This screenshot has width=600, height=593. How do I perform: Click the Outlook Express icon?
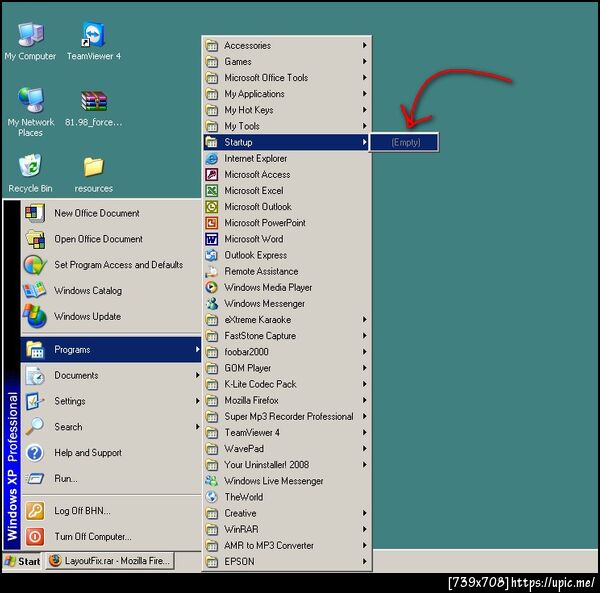(212, 255)
